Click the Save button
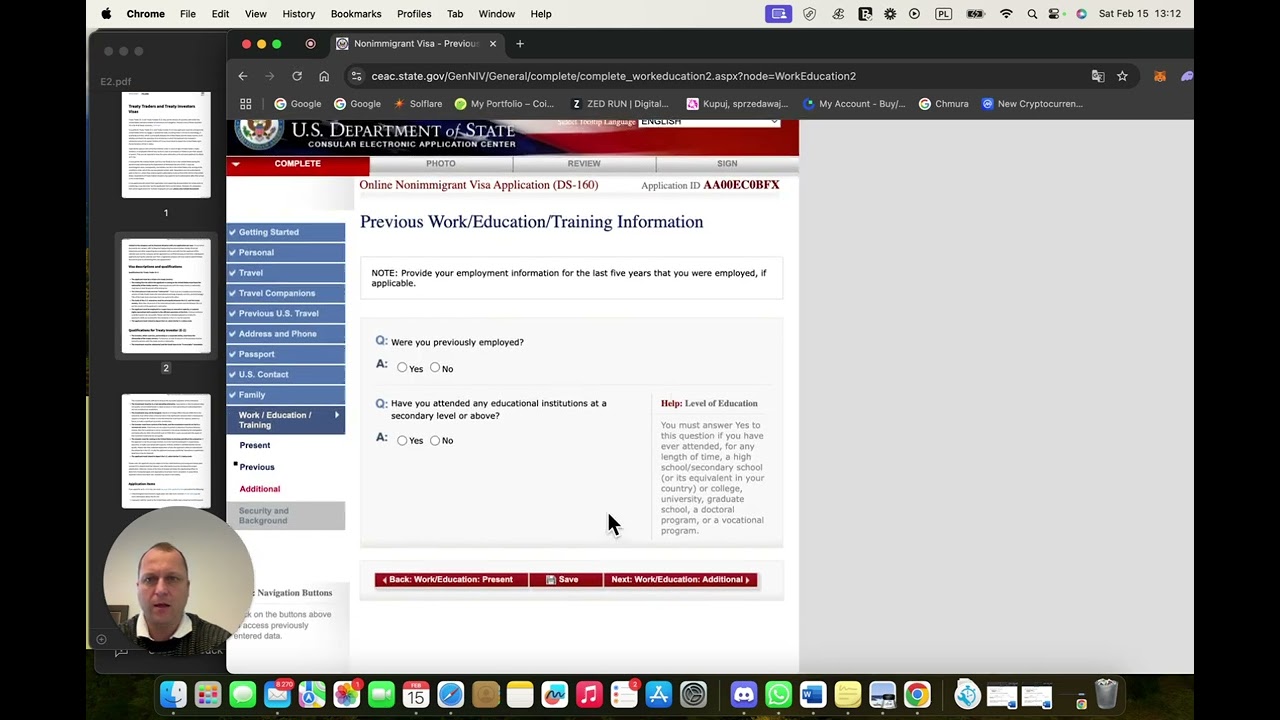 [x=566, y=580]
